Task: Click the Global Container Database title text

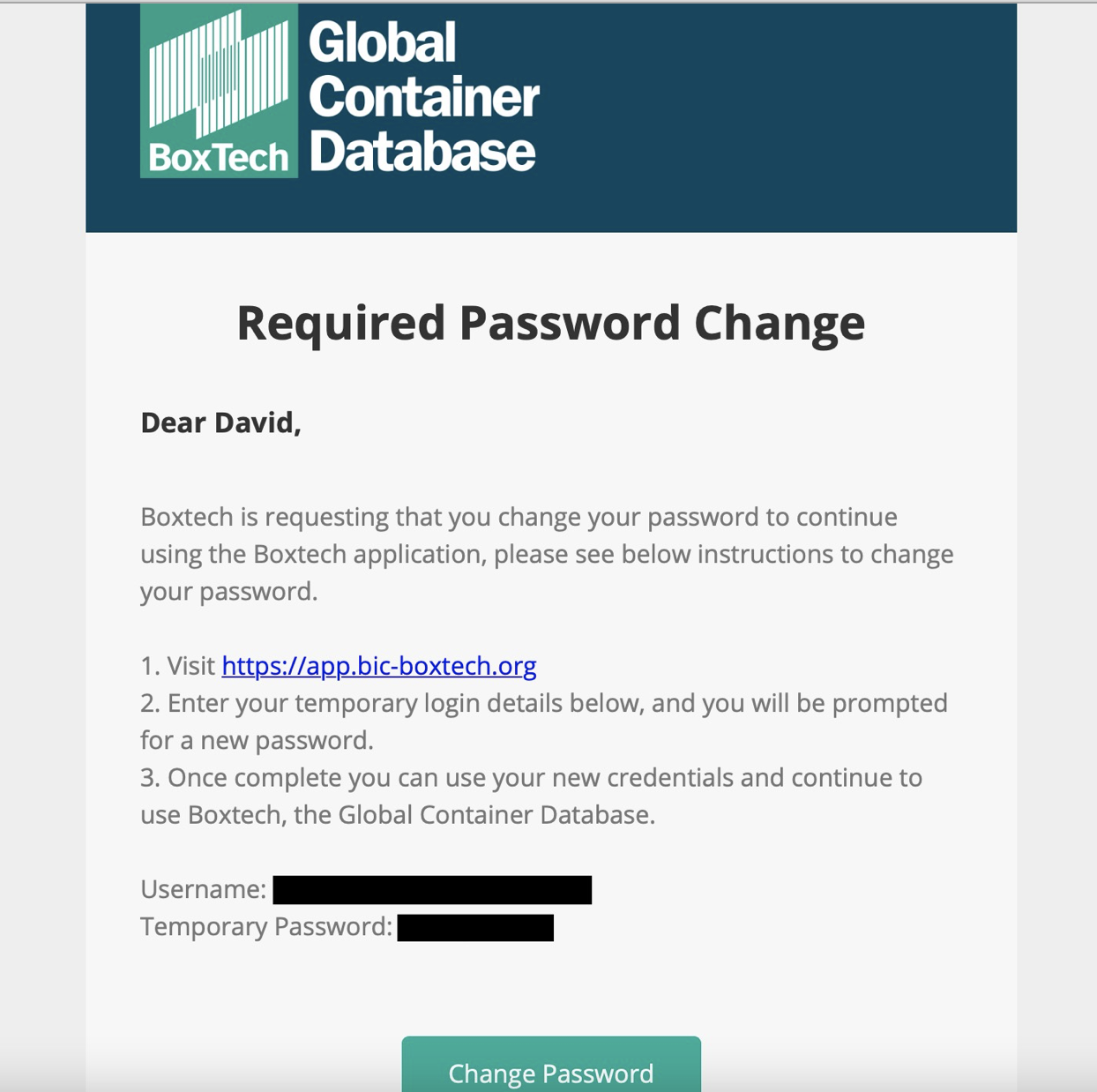Action: click(x=423, y=97)
